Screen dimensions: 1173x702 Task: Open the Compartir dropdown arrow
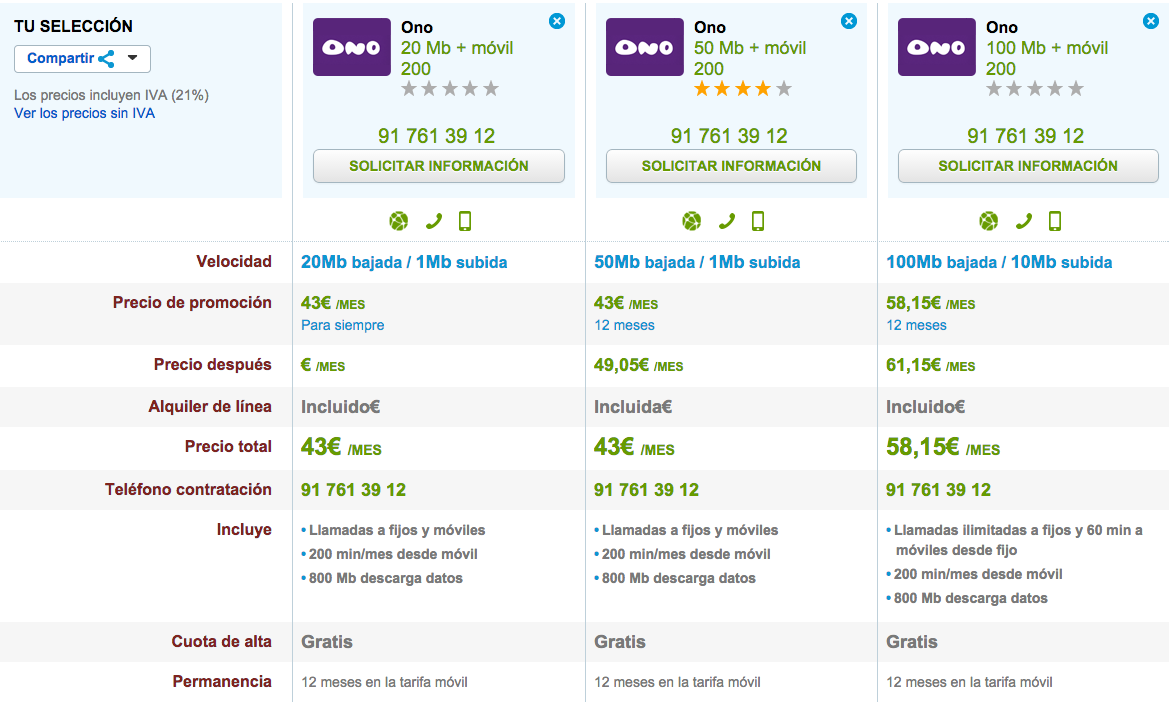[132, 58]
